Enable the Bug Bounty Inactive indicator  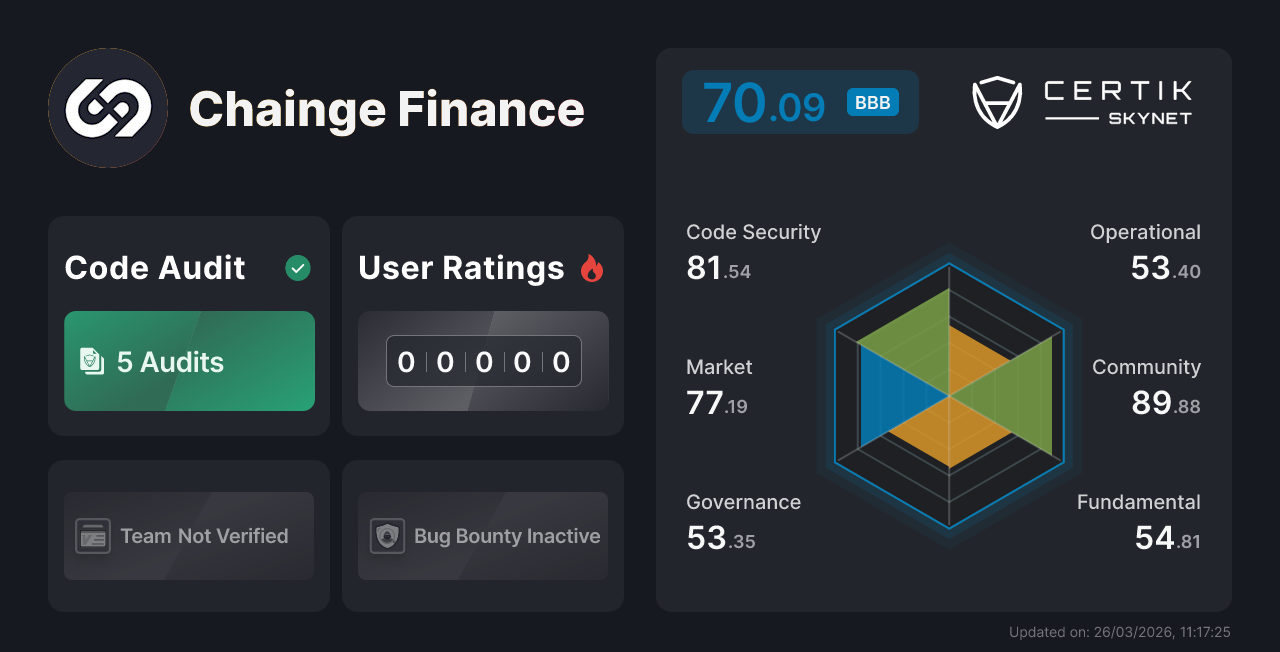click(x=482, y=536)
